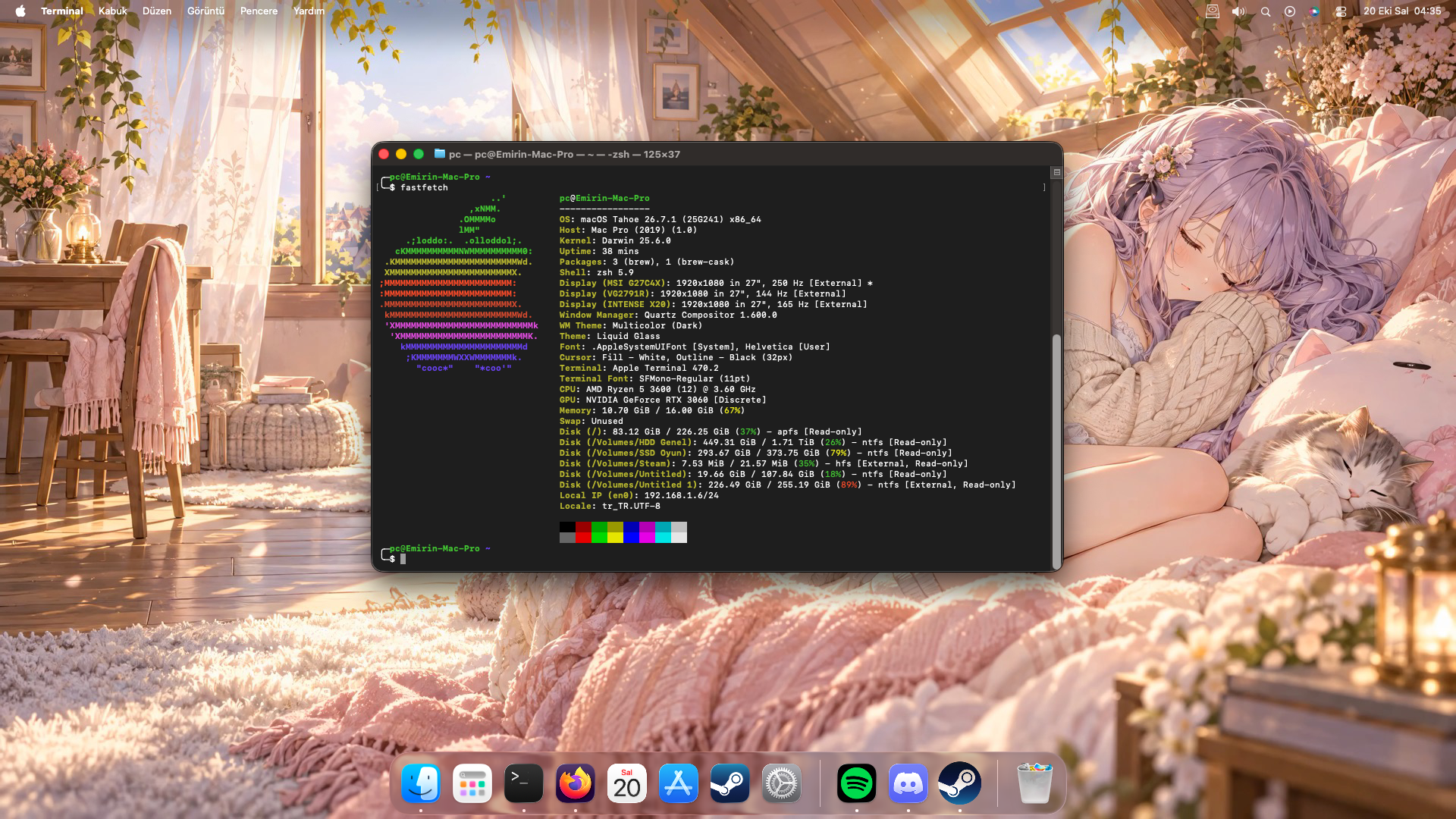Click the Local IP value 192.168.1.6/24
The image size is (1456, 819).
click(682, 495)
